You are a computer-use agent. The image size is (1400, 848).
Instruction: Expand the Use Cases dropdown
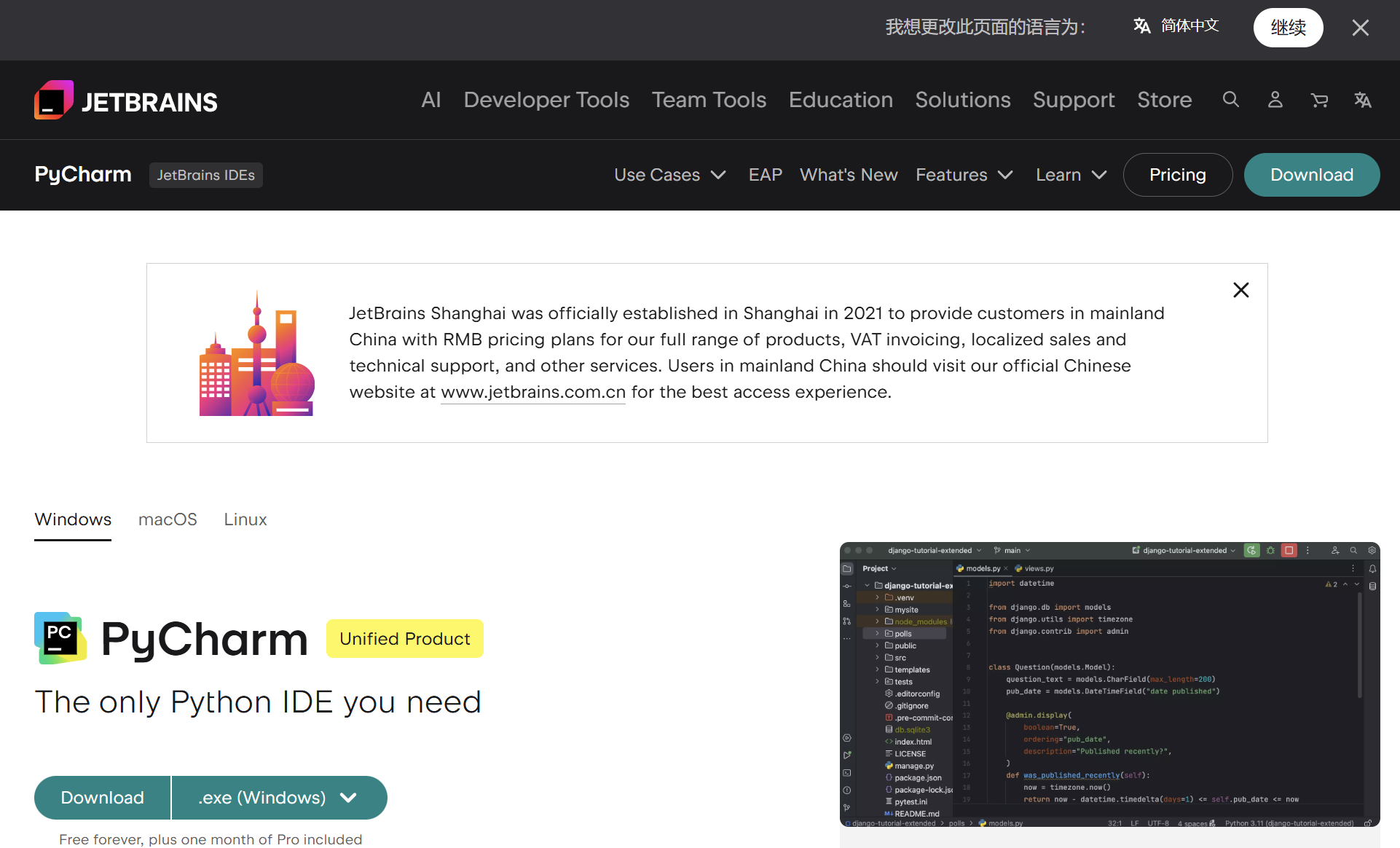(x=670, y=175)
